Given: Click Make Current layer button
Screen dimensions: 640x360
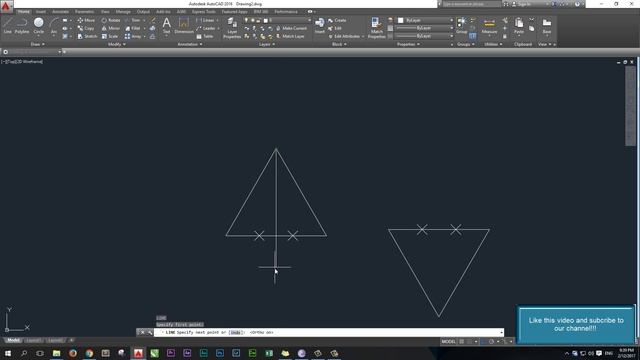Looking at the screenshot, I should [x=291, y=28].
